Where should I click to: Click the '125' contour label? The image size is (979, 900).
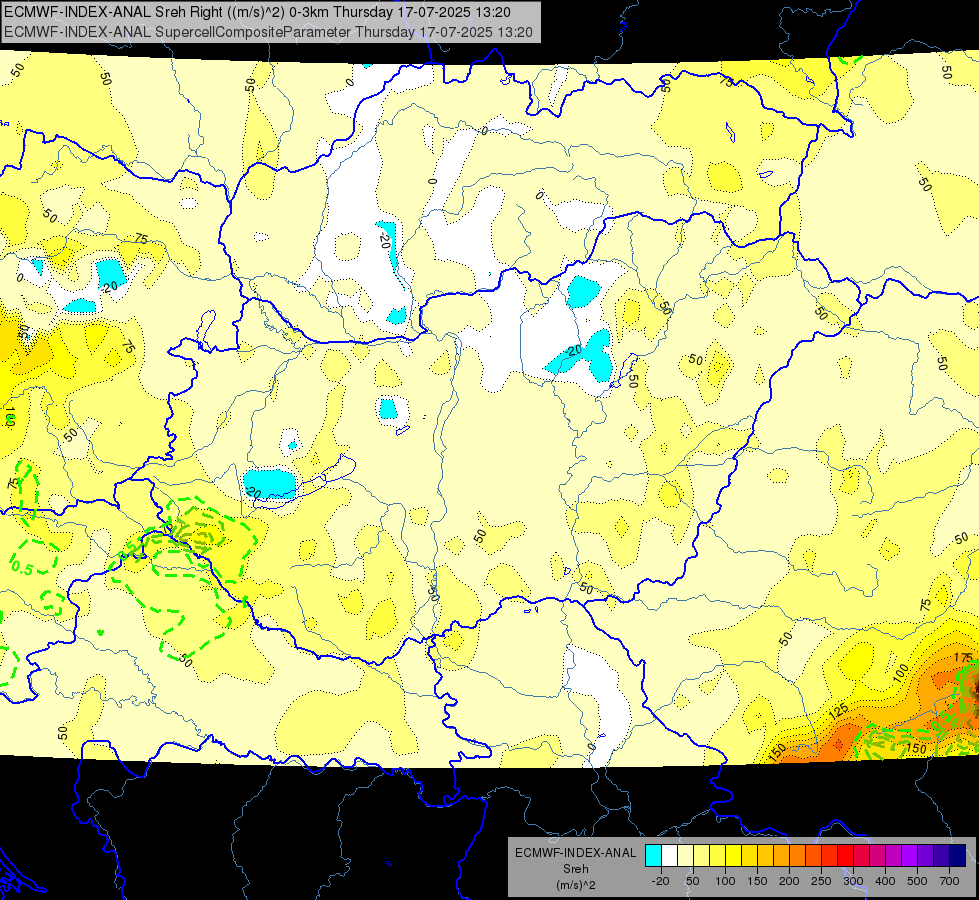point(839,711)
